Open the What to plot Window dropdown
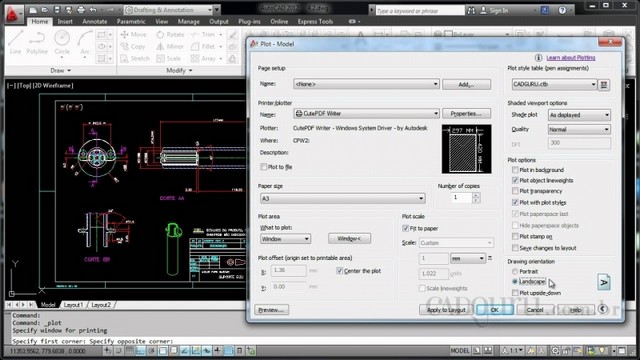This screenshot has width=640, height=360. point(285,239)
